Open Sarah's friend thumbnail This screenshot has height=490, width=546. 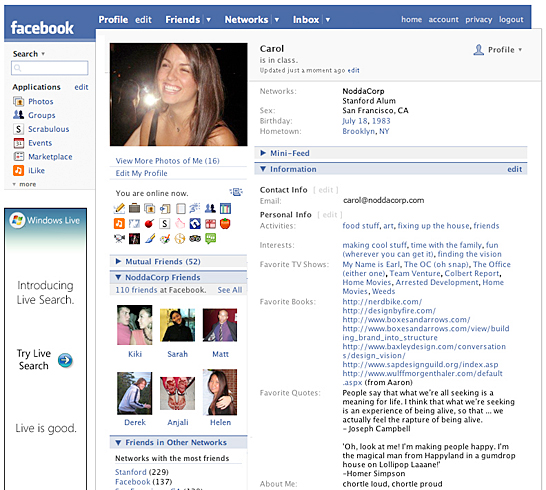coord(178,325)
